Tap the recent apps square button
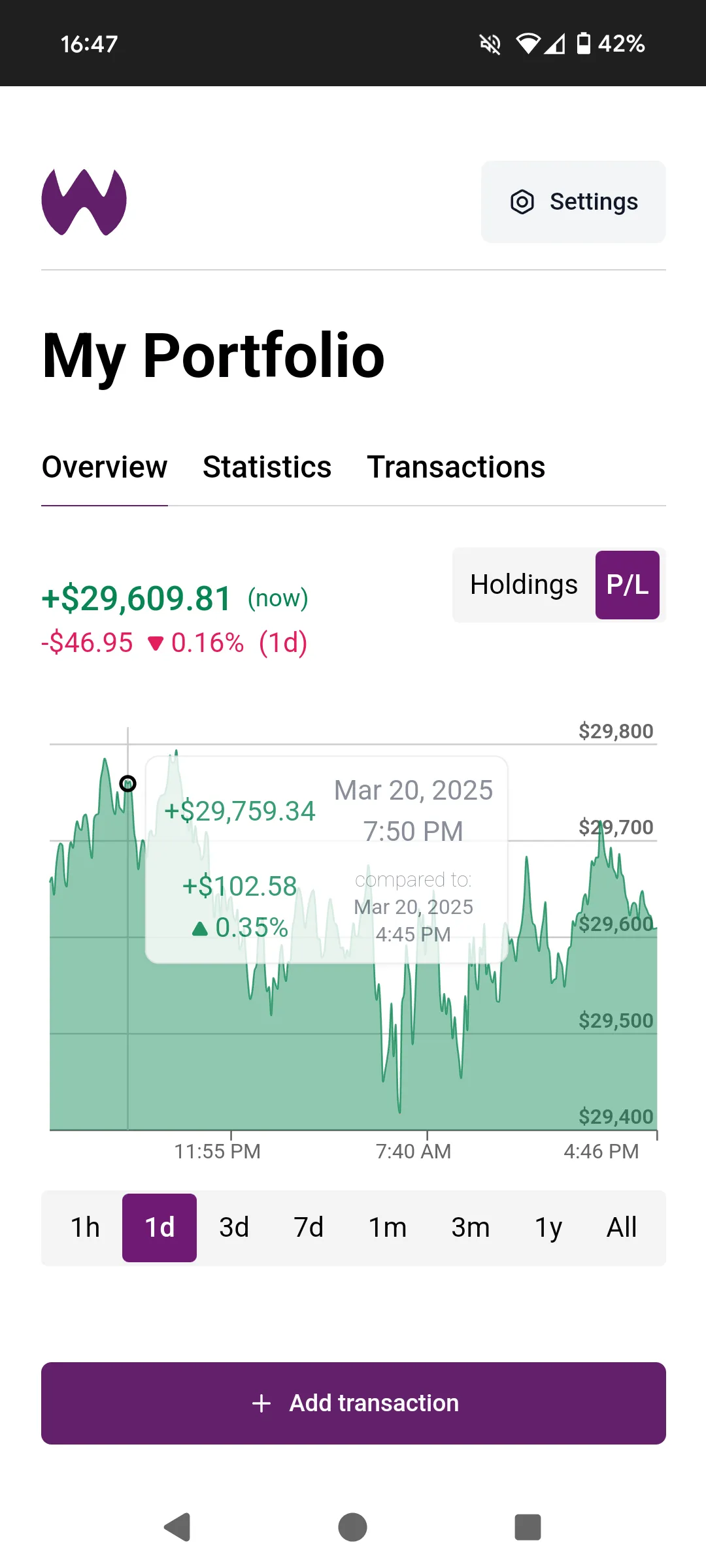This screenshot has width=706, height=1568. click(528, 1527)
